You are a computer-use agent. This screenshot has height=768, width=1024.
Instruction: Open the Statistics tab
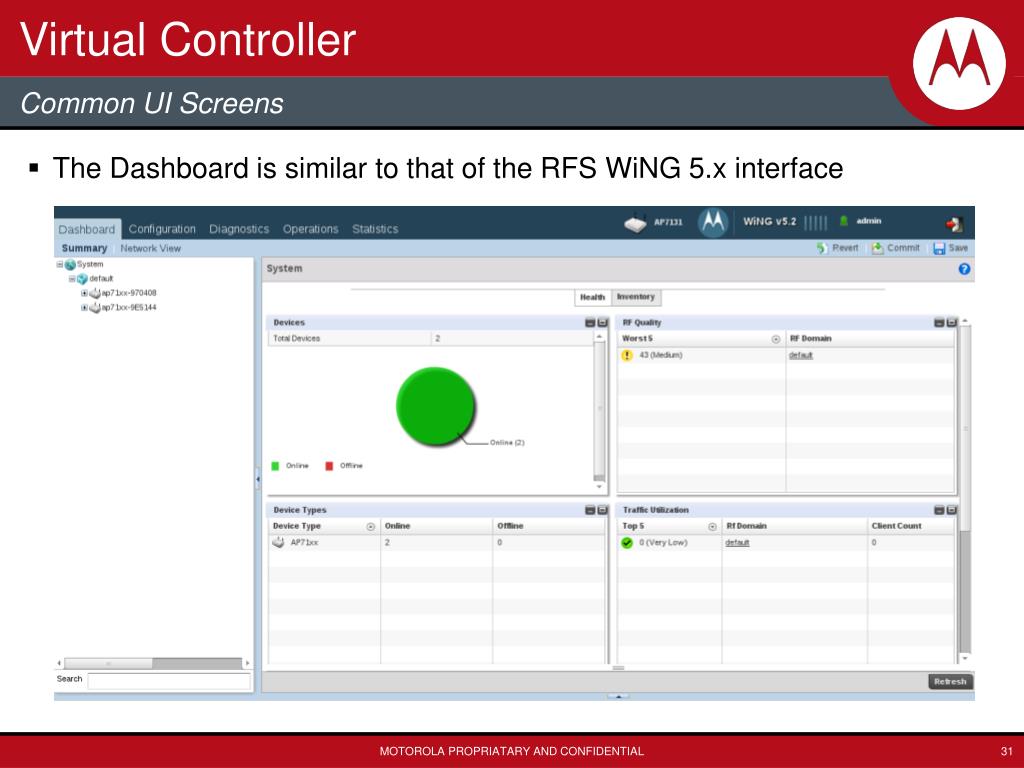click(375, 229)
